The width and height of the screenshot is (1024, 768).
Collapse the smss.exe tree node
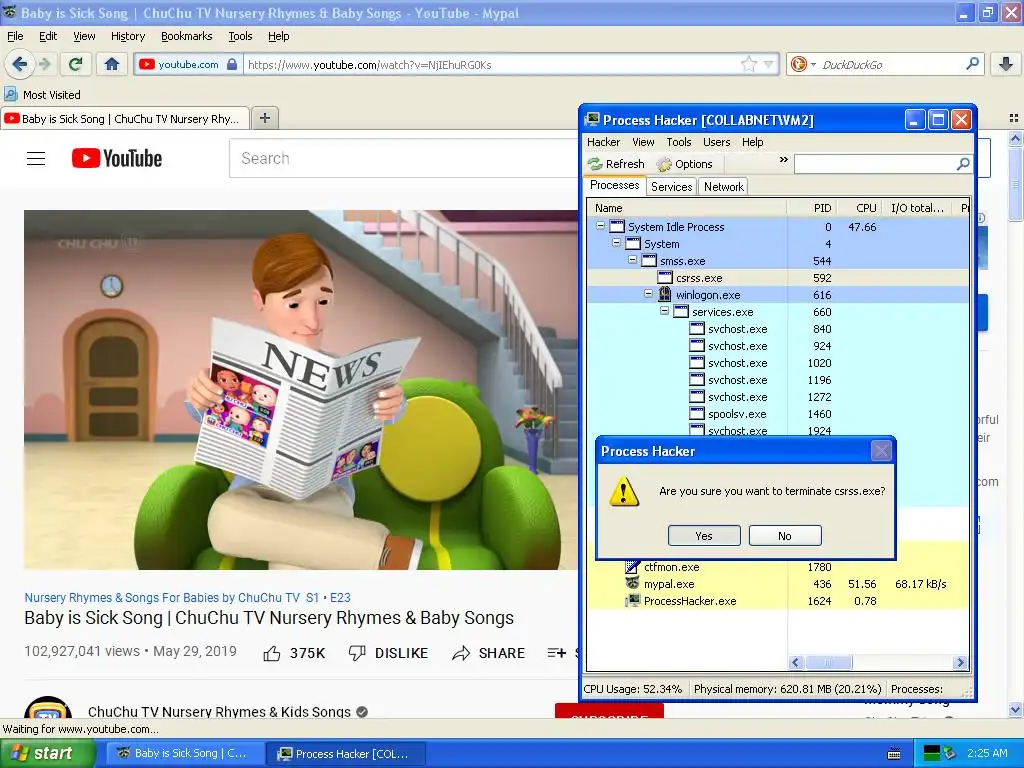click(632, 260)
